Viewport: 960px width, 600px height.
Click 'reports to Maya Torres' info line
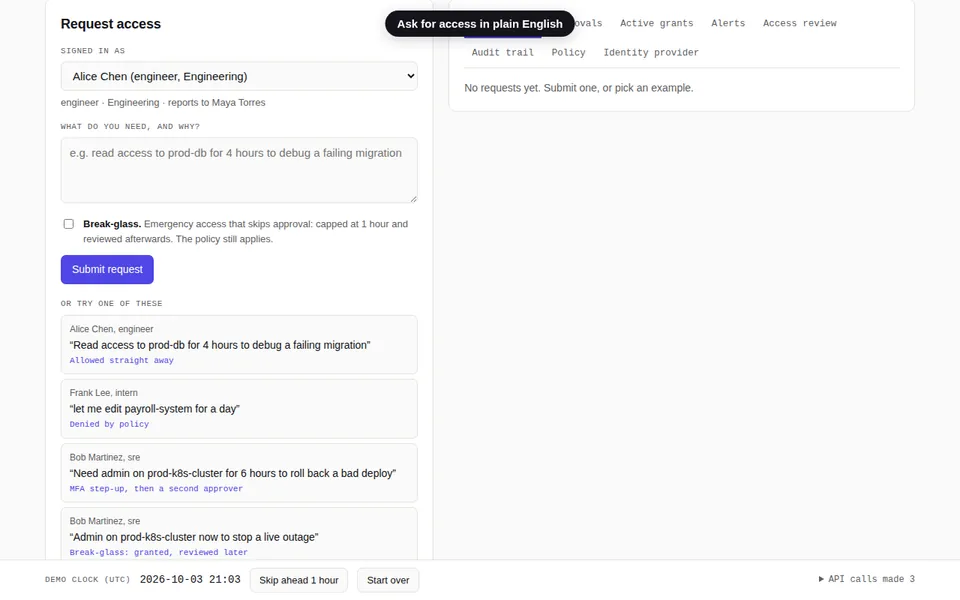pyautogui.click(x=216, y=102)
